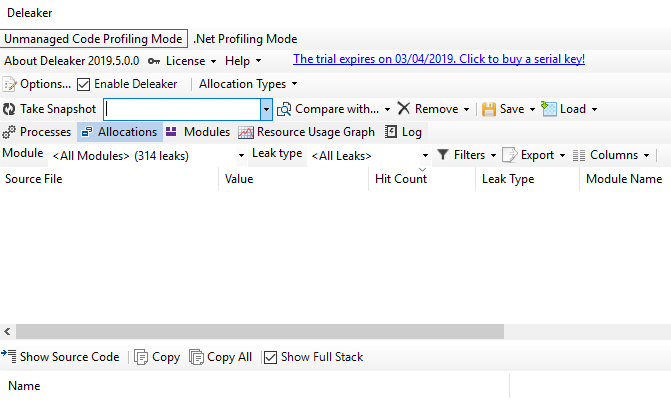Click the Show Source Code icon
The width and height of the screenshot is (671, 405).
[x=9, y=356]
